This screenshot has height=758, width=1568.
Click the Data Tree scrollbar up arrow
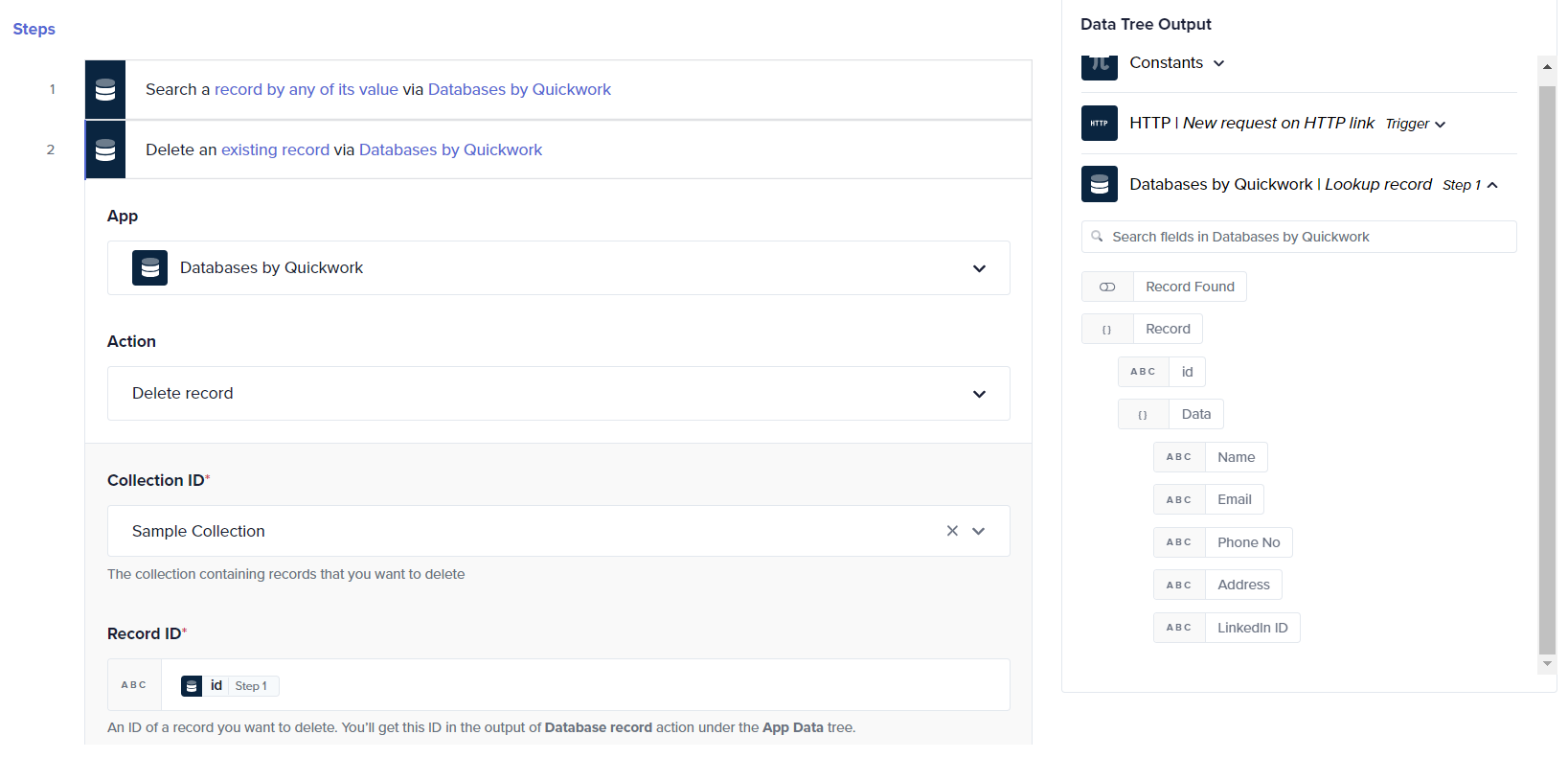pyautogui.click(x=1547, y=67)
